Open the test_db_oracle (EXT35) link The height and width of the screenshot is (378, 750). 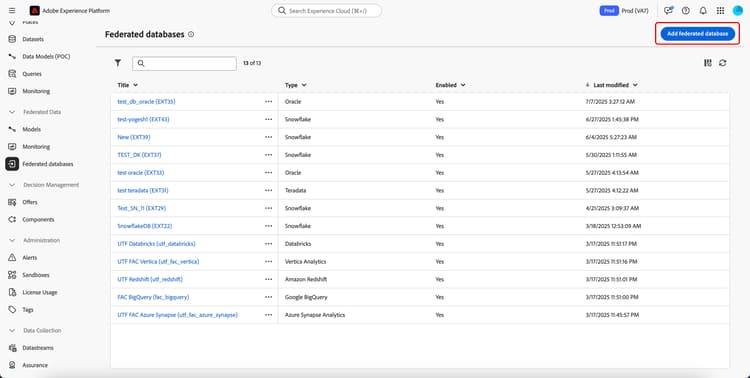[x=146, y=101]
